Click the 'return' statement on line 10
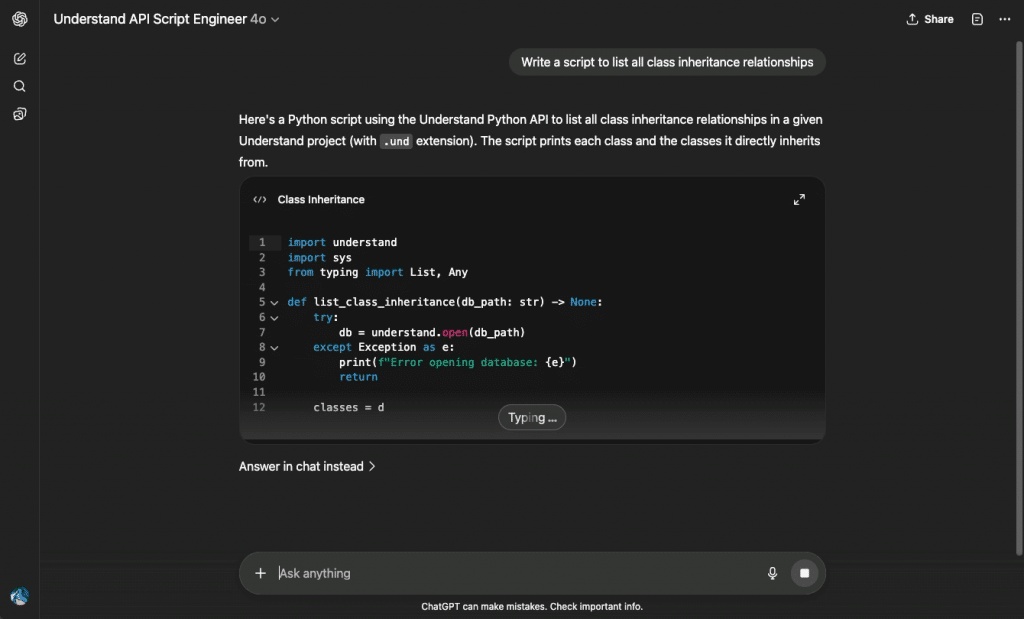Image resolution: width=1024 pixels, height=619 pixels. [x=358, y=377]
